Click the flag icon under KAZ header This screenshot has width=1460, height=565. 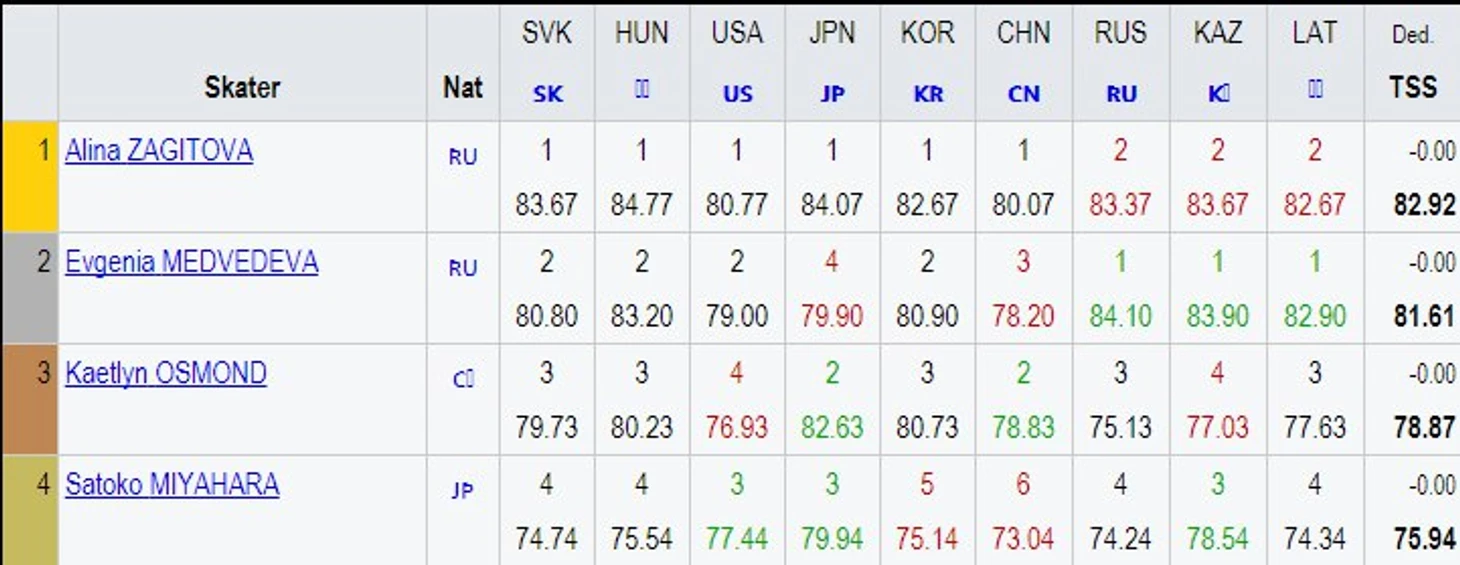[x=1217, y=94]
